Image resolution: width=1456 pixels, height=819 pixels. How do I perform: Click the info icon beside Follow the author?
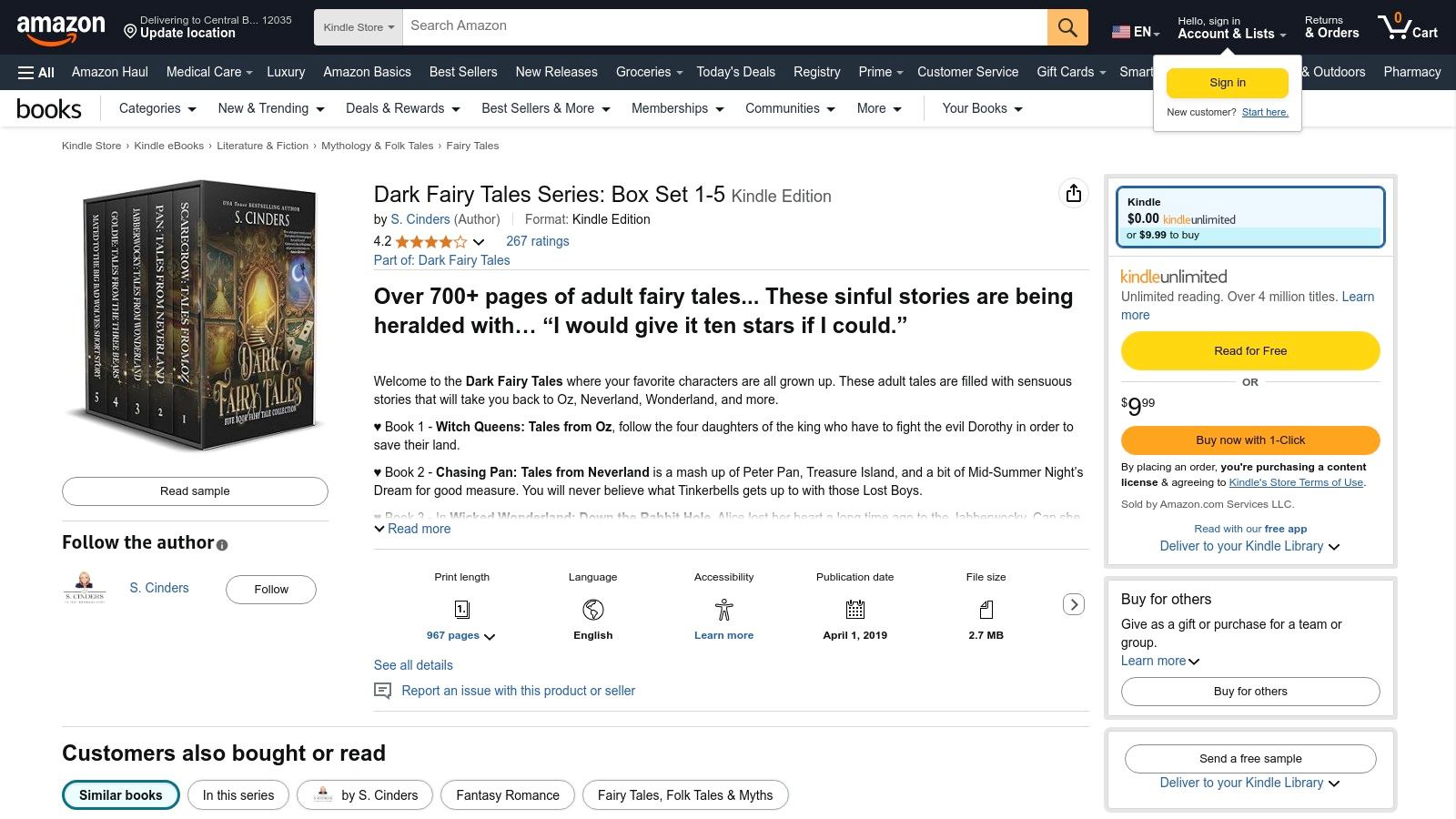(x=222, y=545)
